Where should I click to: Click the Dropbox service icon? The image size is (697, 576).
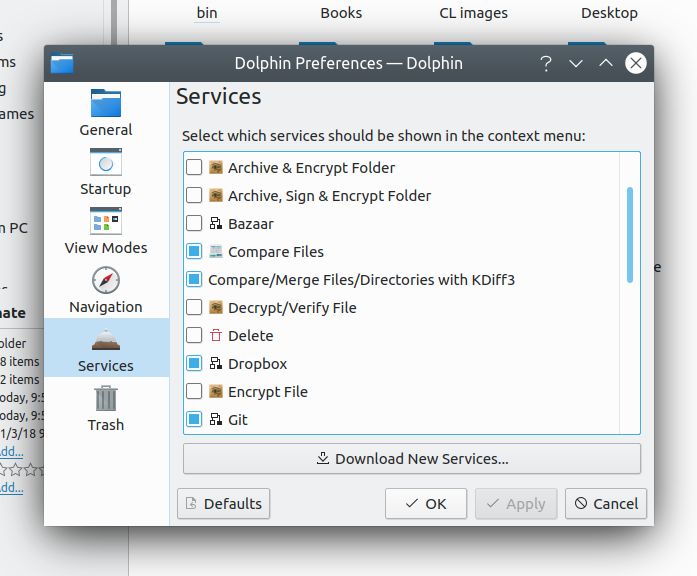tap(216, 364)
